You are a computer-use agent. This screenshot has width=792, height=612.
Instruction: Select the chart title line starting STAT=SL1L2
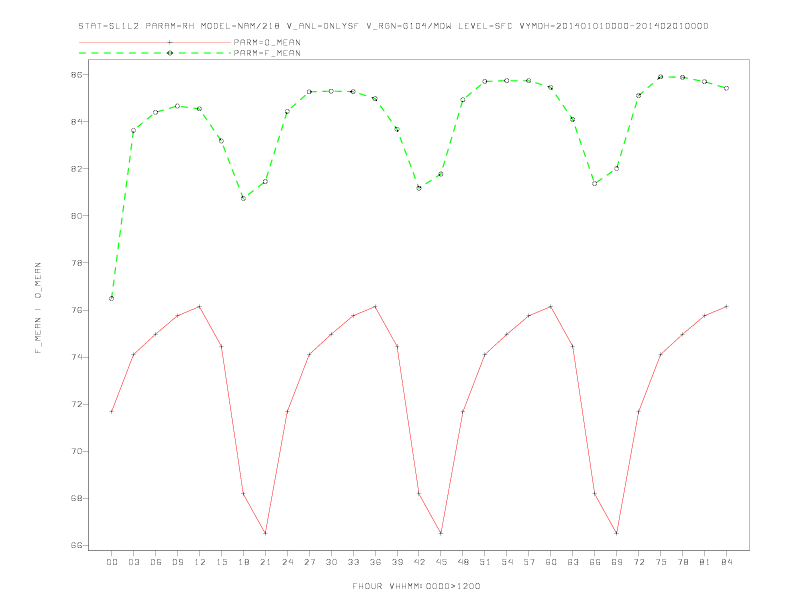click(x=393, y=26)
